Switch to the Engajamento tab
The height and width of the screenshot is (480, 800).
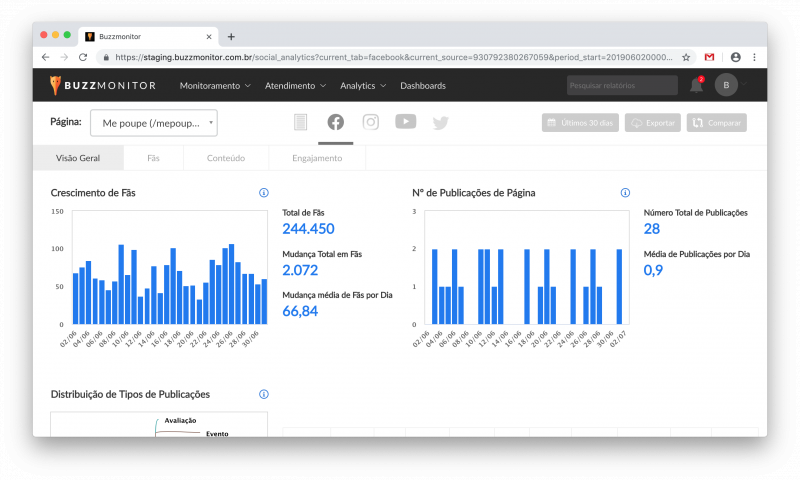tap(317, 158)
